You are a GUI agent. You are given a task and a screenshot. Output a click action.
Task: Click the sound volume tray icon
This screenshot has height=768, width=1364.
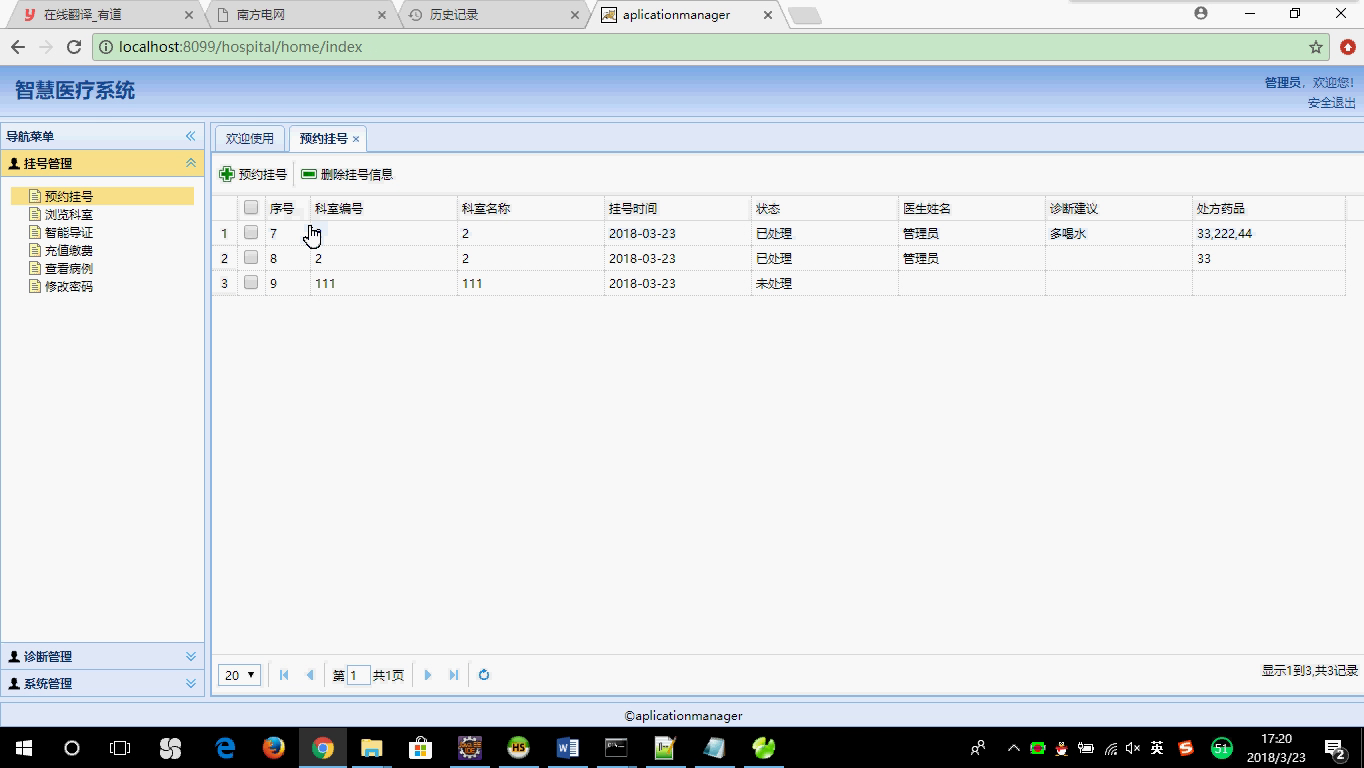[x=1133, y=748]
